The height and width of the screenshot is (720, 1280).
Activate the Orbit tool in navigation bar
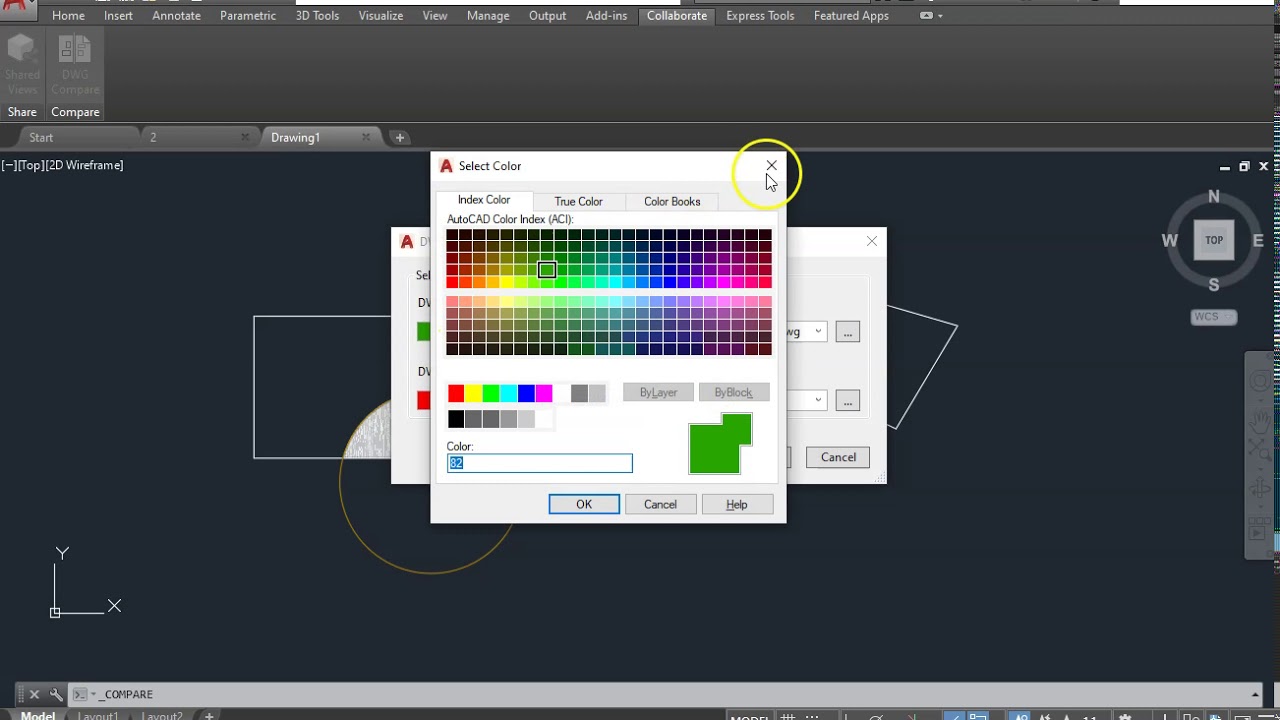point(1260,488)
